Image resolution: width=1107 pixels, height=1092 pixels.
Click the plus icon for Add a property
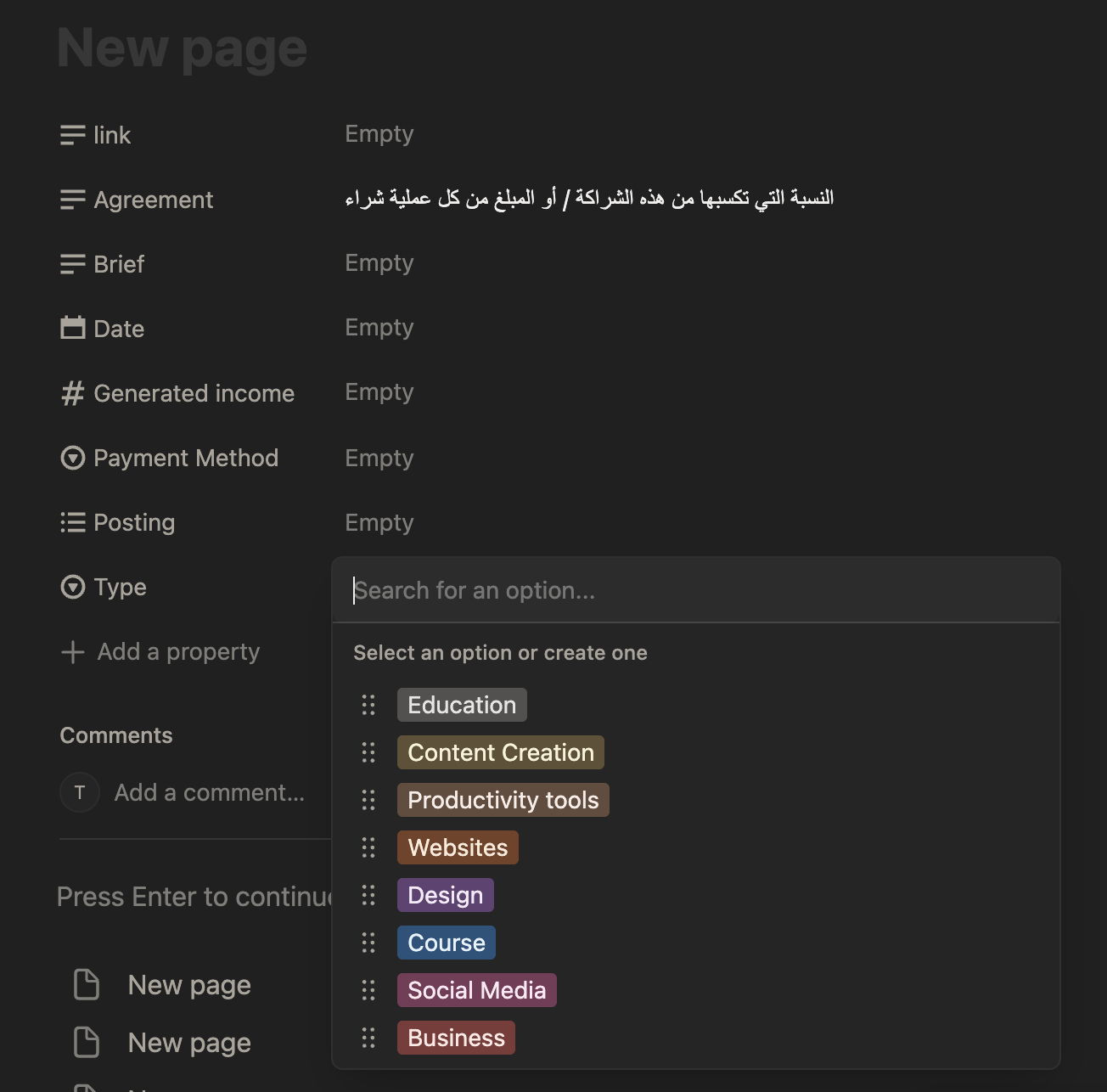click(73, 652)
